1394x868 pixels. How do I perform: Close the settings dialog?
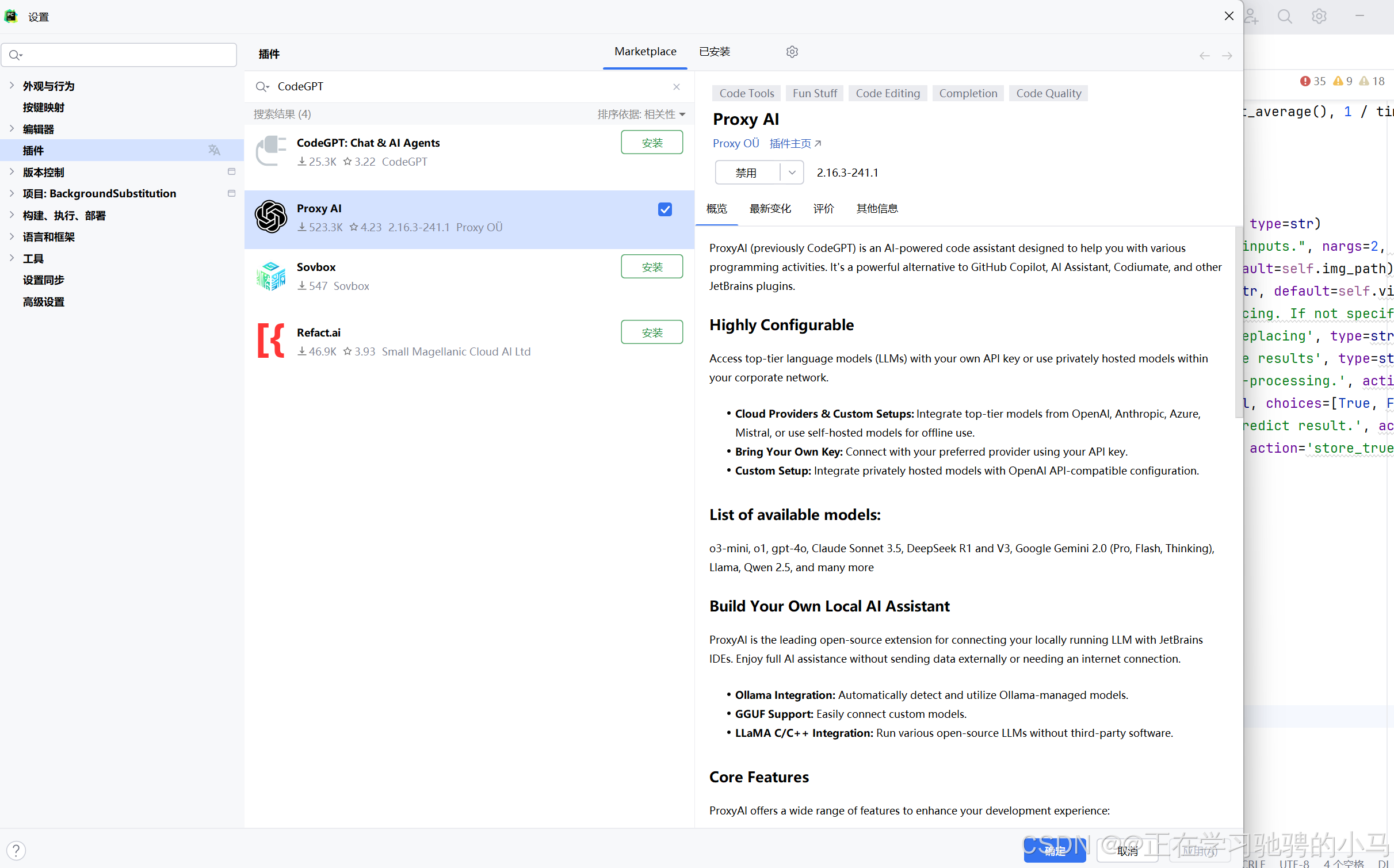[1229, 16]
